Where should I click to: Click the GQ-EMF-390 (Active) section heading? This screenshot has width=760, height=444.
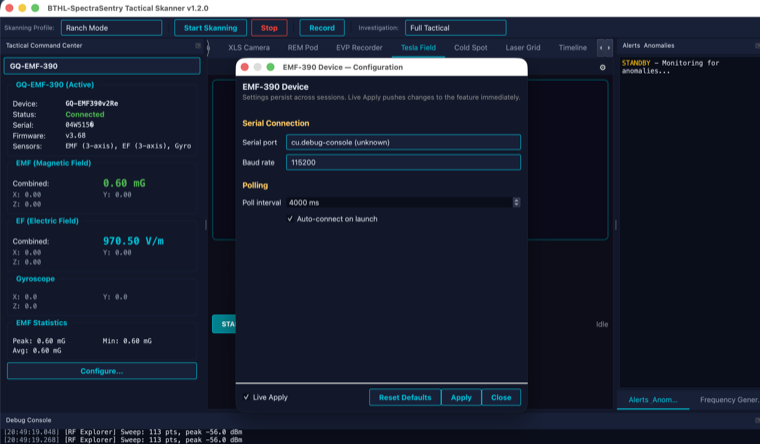pos(55,84)
